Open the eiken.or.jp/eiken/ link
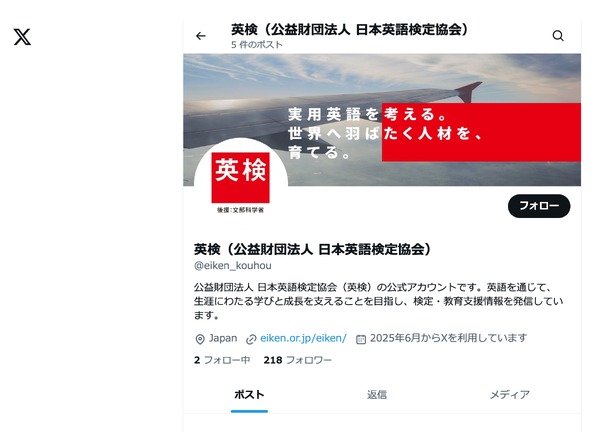Image resolution: width=600 pixels, height=432 pixels. 303,338
